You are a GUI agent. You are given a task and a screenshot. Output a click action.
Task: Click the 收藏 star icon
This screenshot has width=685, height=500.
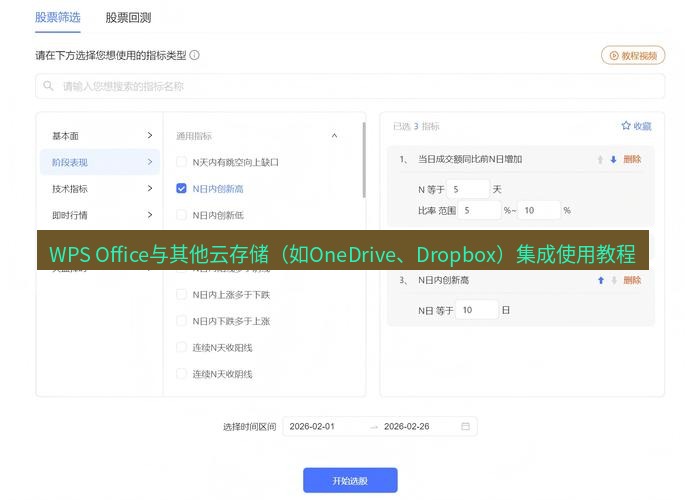pyautogui.click(x=626, y=126)
